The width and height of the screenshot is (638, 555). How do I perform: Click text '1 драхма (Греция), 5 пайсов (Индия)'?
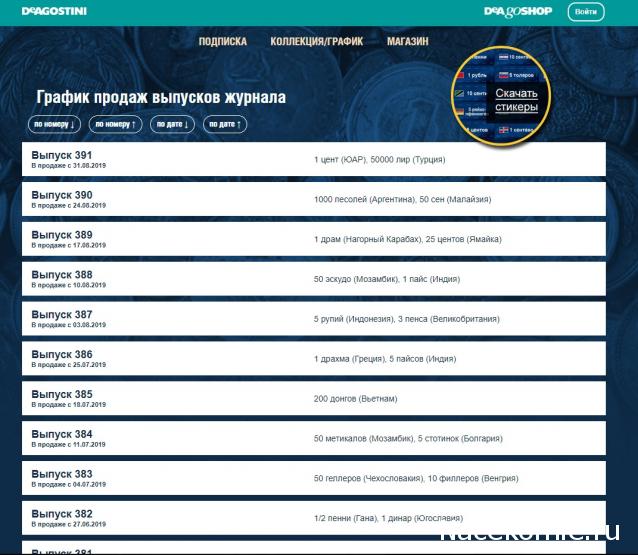[385, 359]
